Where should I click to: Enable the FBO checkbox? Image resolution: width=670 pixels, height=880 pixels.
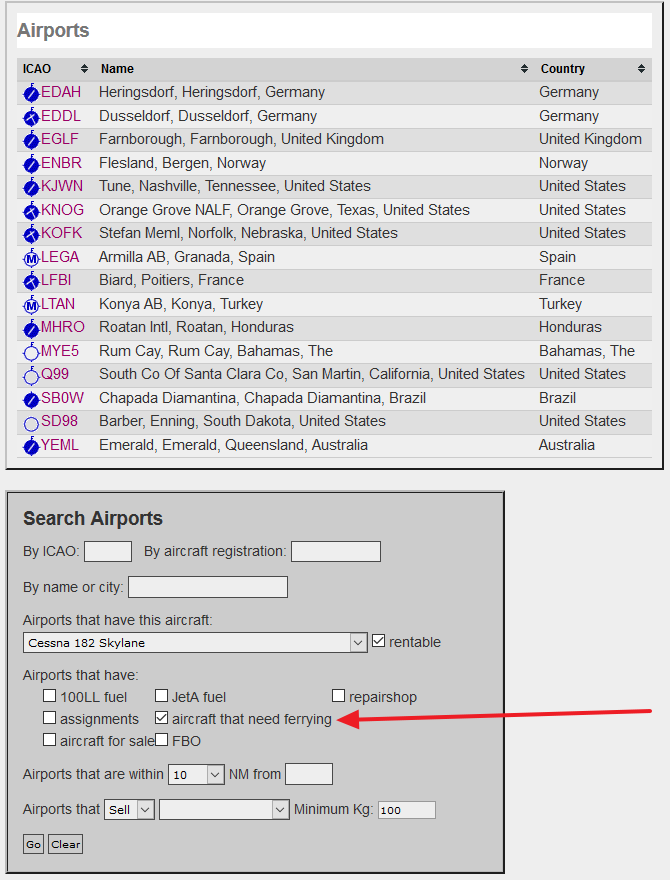[162, 740]
